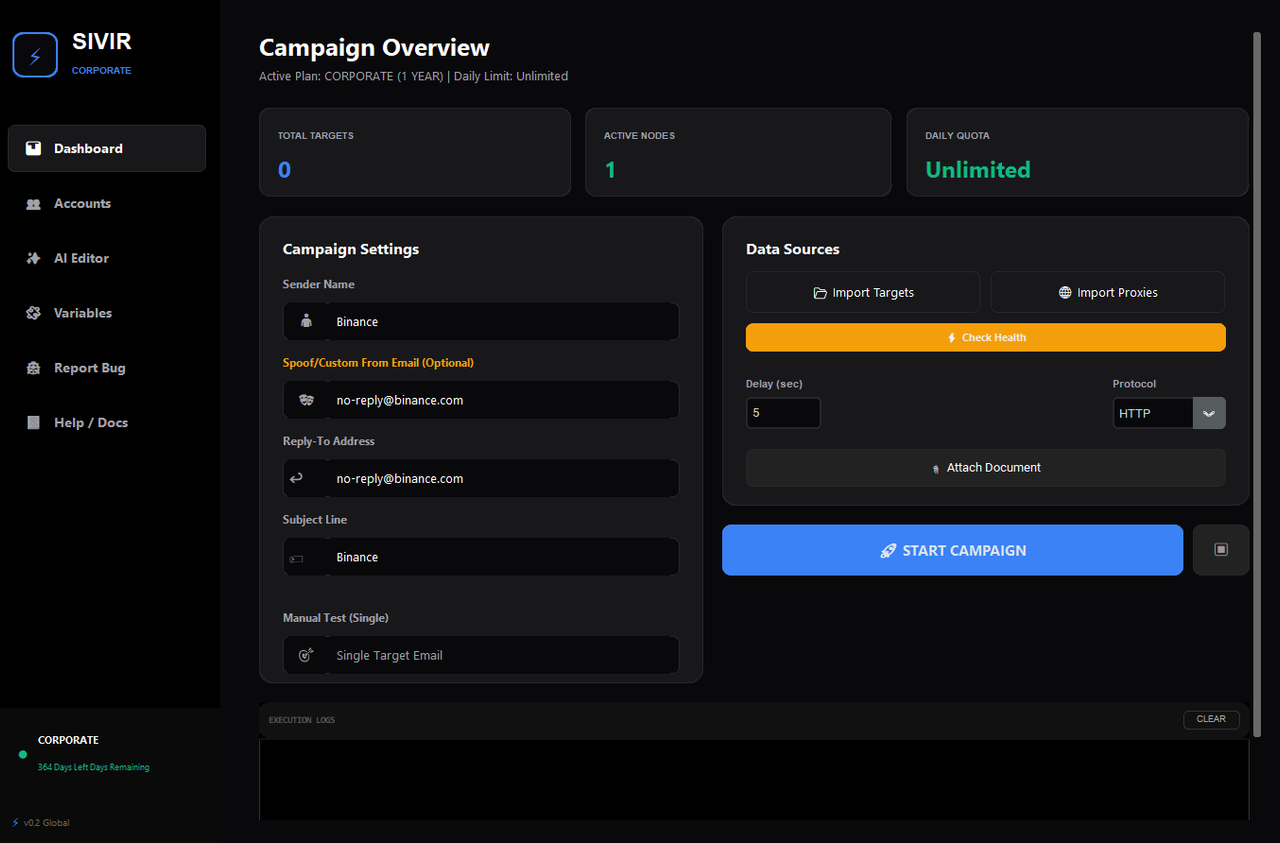1280x843 pixels.
Task: Click the Report Bug icon
Action: pyautogui.click(x=34, y=368)
